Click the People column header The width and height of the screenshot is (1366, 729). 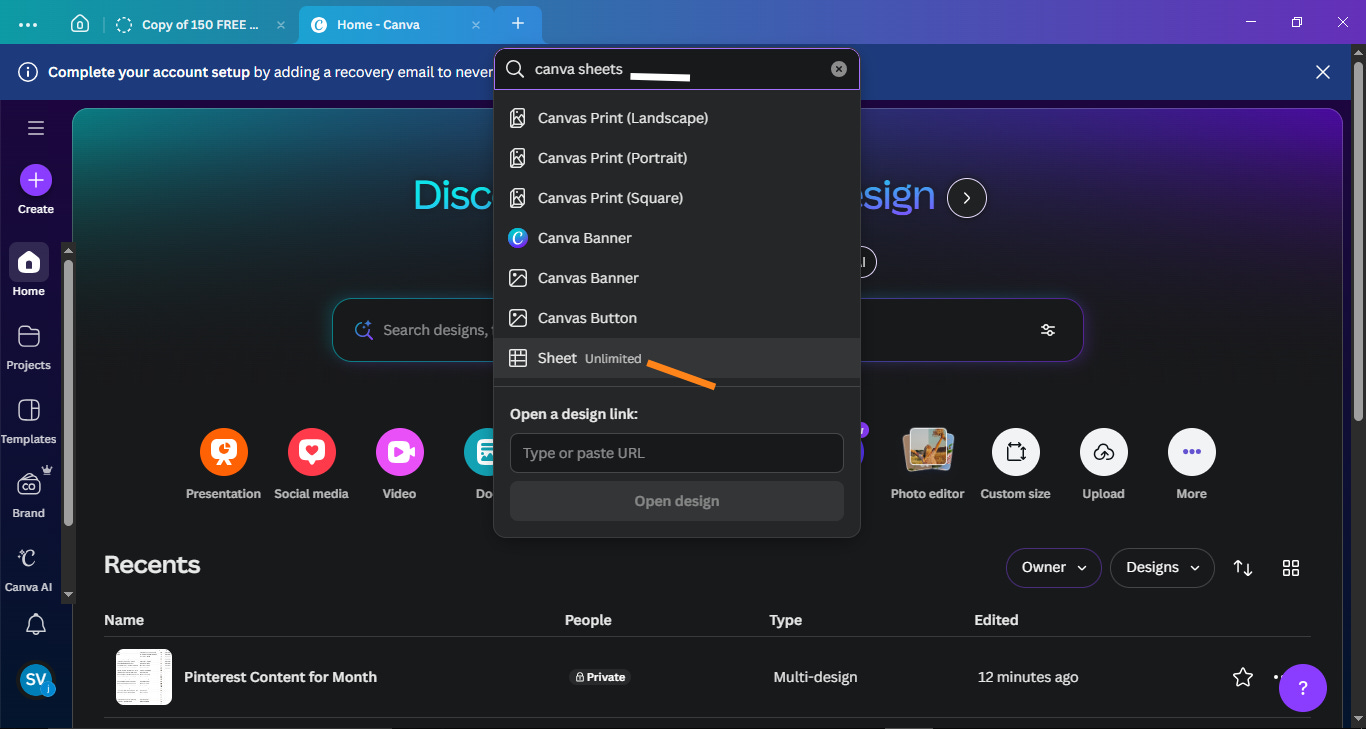tap(588, 620)
